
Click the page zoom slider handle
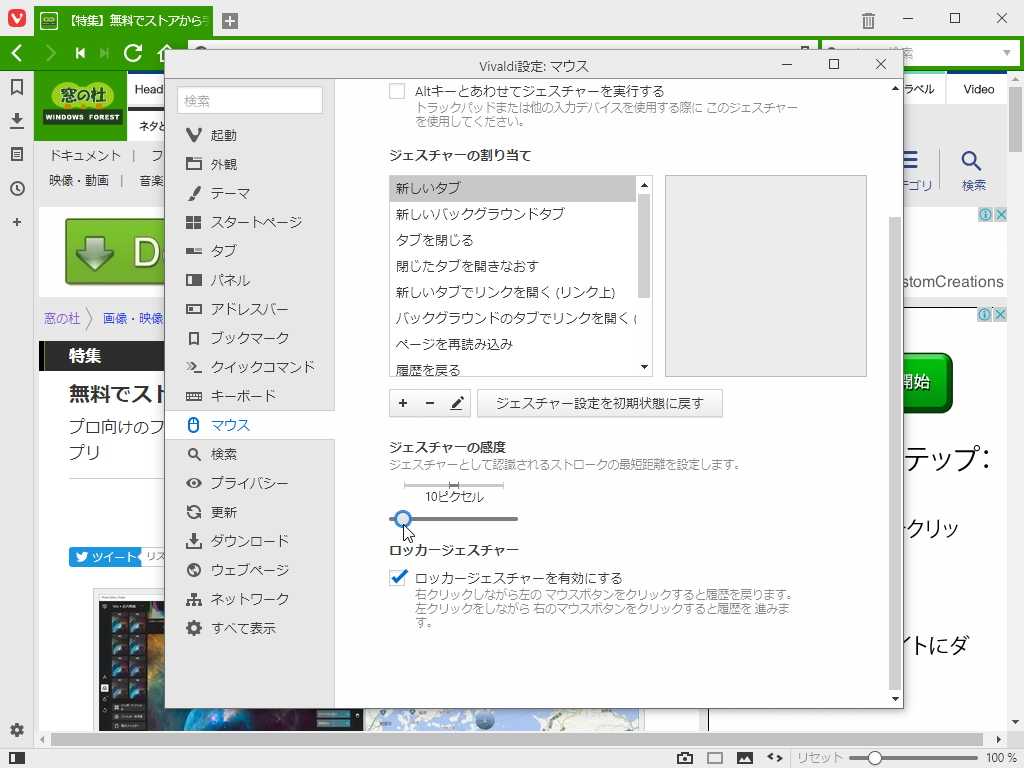coord(874,758)
